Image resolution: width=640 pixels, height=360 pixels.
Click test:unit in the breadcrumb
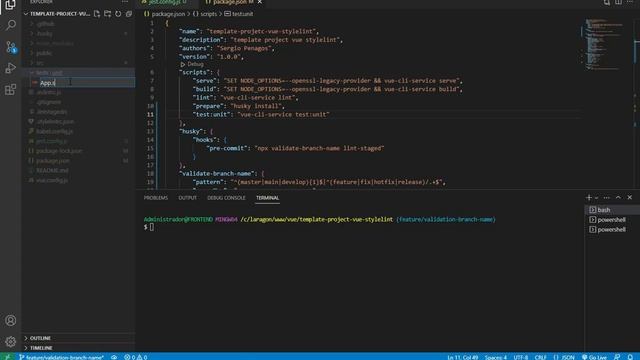(242, 14)
